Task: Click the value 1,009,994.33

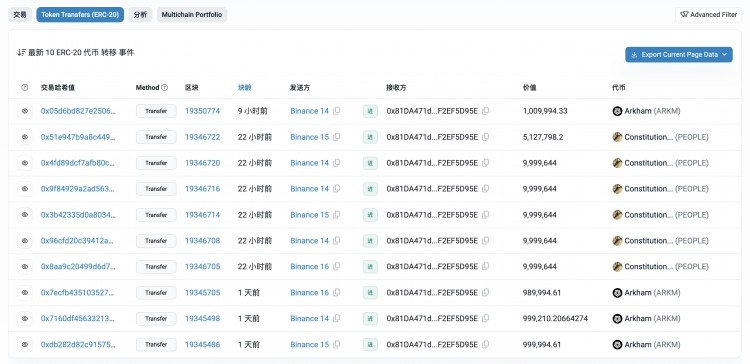Action: coord(545,111)
